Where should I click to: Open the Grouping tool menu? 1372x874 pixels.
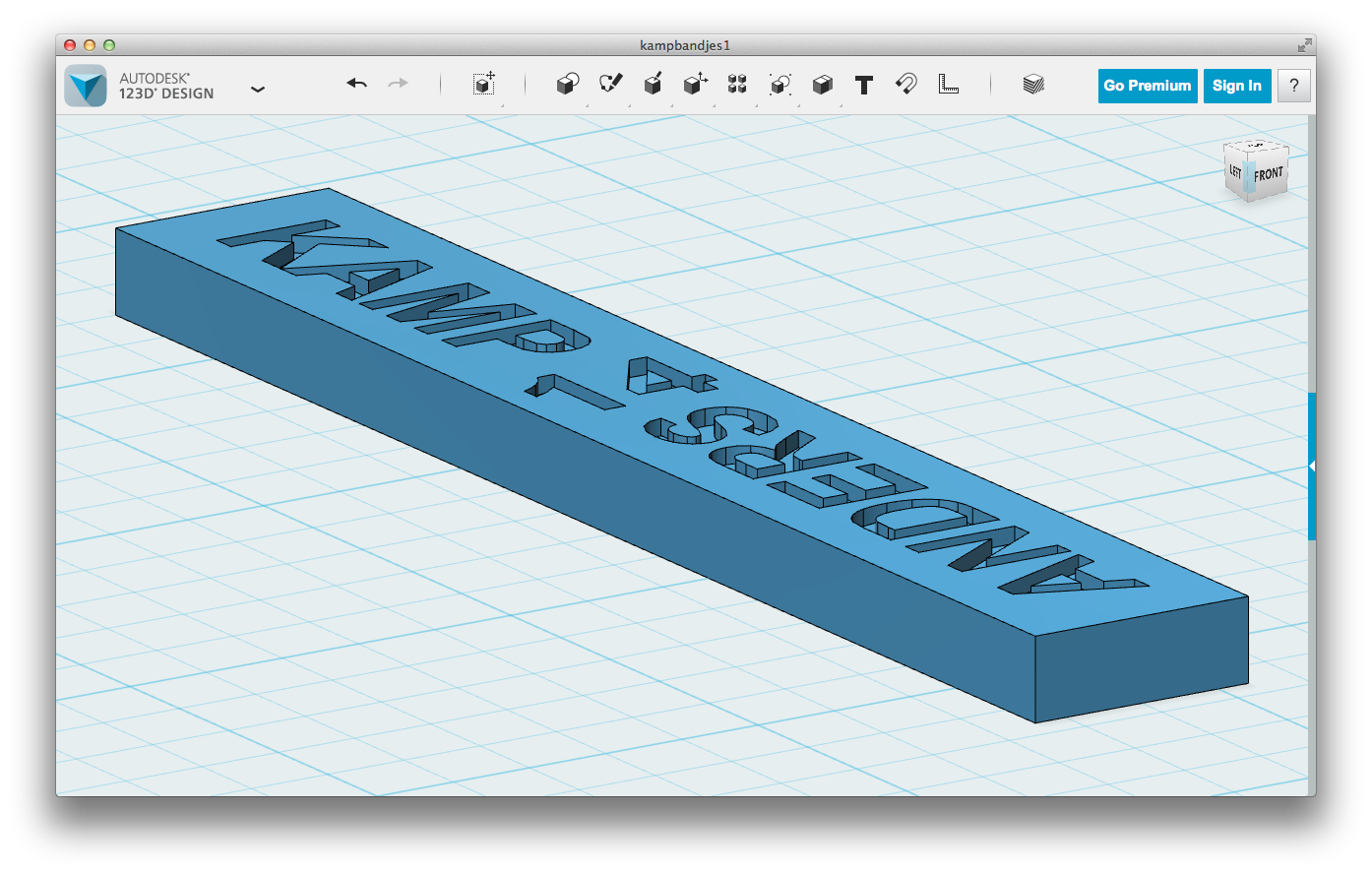780,84
